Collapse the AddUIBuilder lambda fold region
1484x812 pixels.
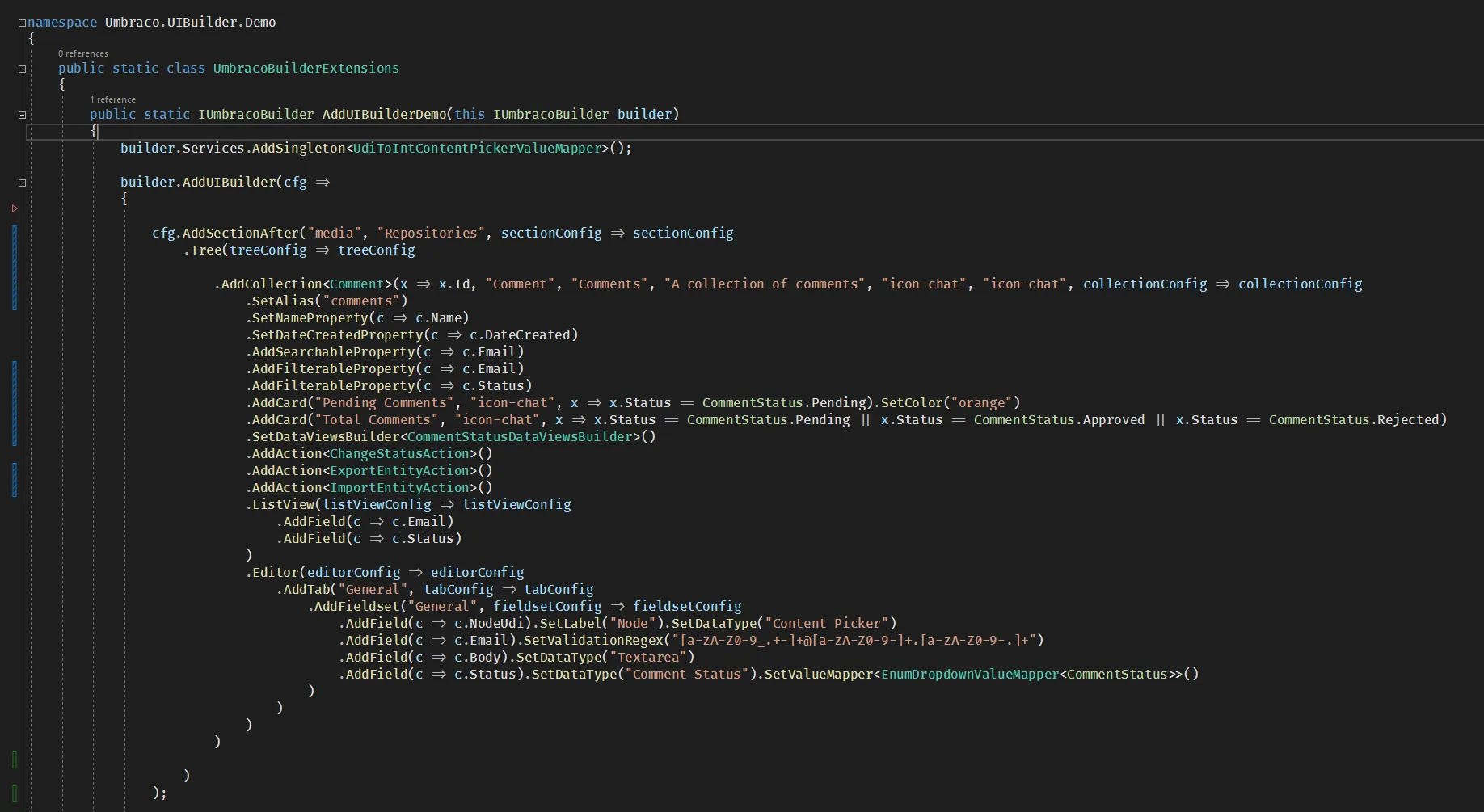click(22, 183)
